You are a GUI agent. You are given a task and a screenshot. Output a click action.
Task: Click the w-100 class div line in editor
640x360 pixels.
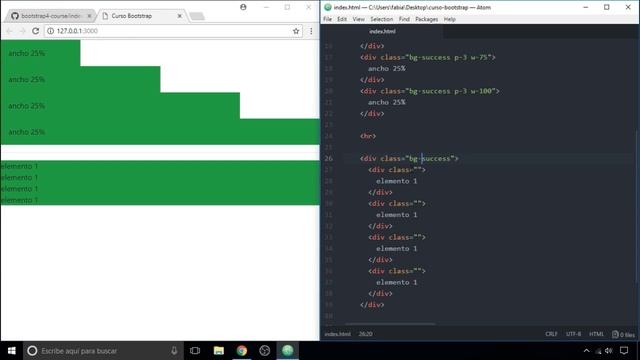point(429,91)
